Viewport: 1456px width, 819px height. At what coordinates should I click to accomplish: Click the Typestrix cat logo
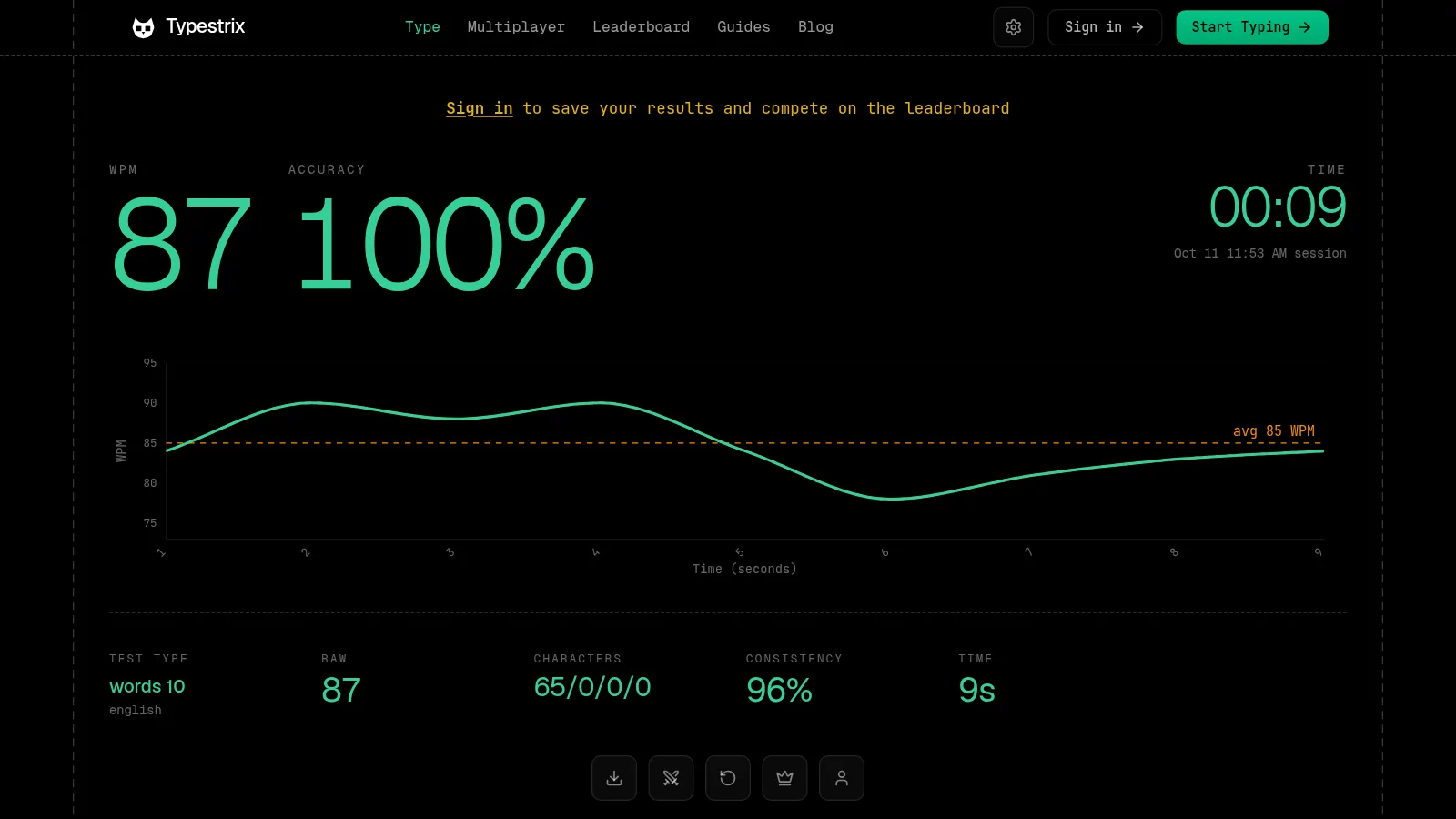point(143,27)
